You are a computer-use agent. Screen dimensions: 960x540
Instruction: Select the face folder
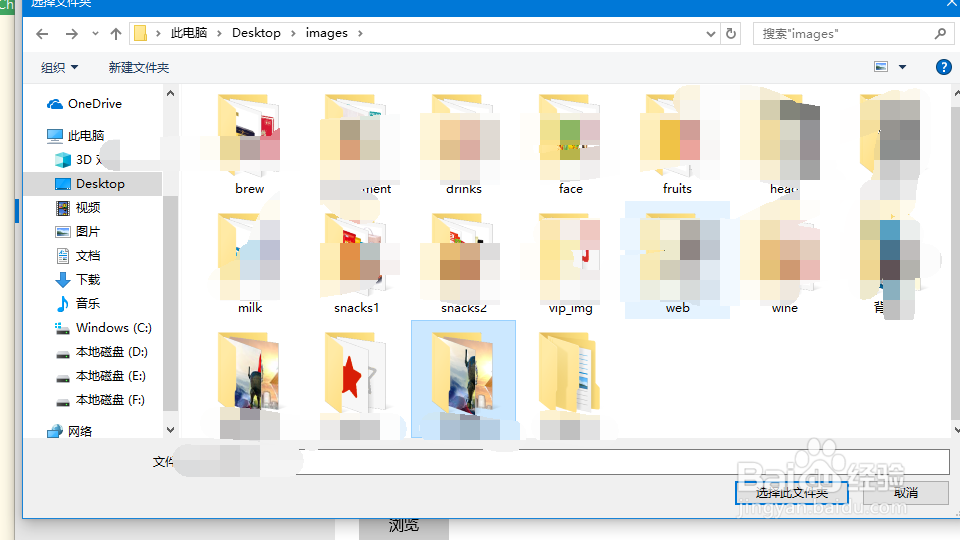570,145
